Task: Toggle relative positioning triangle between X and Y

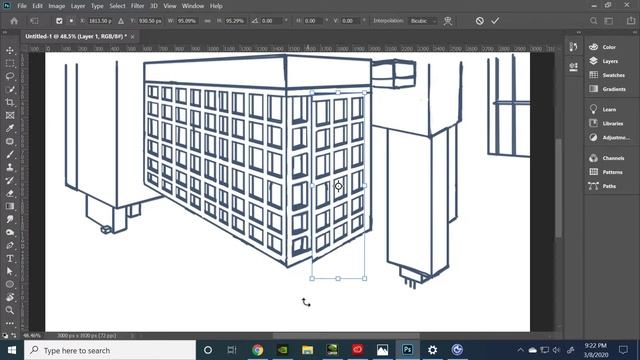Action: pos(121,21)
